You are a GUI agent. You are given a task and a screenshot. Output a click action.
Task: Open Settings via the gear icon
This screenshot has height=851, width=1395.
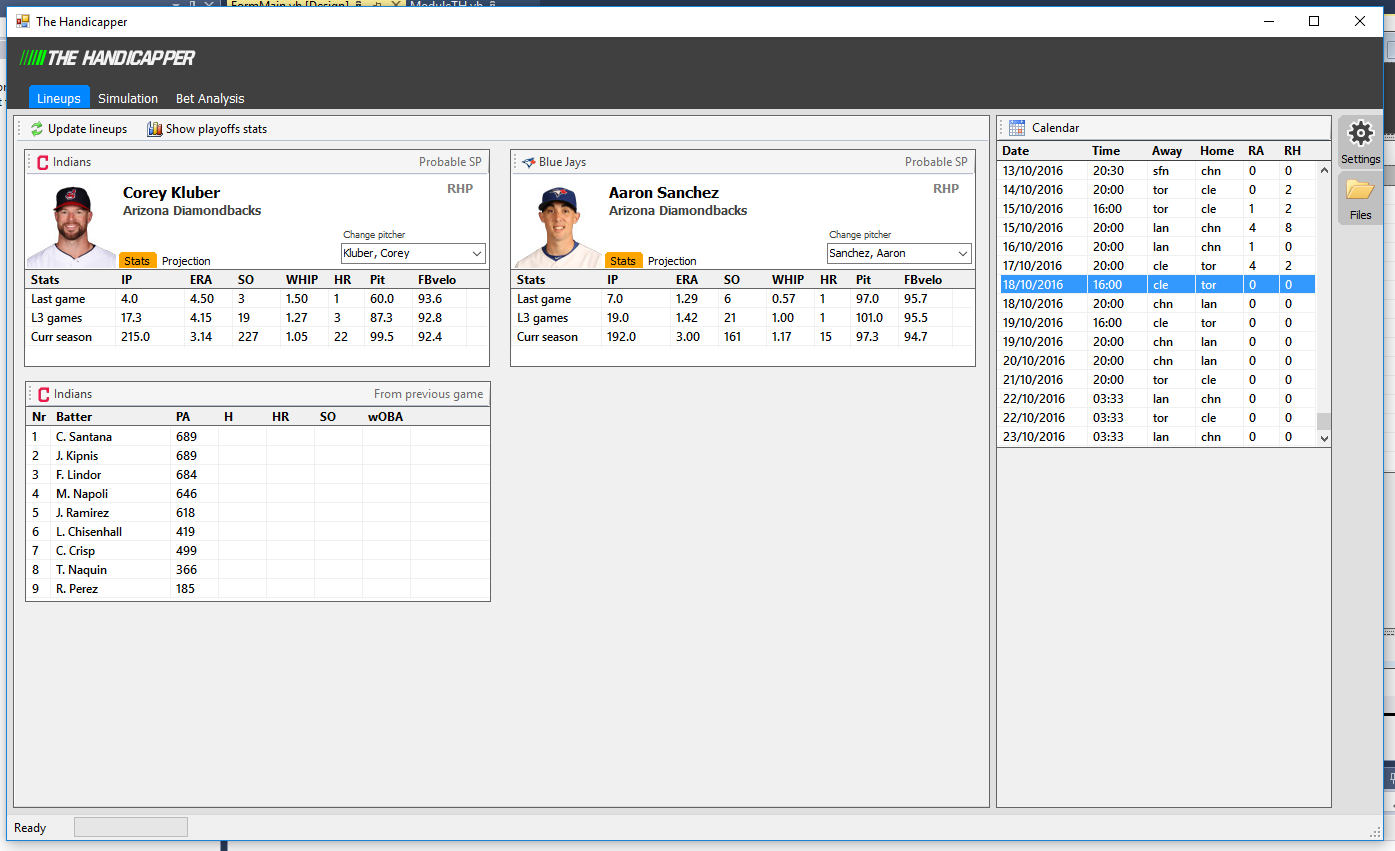(1360, 134)
